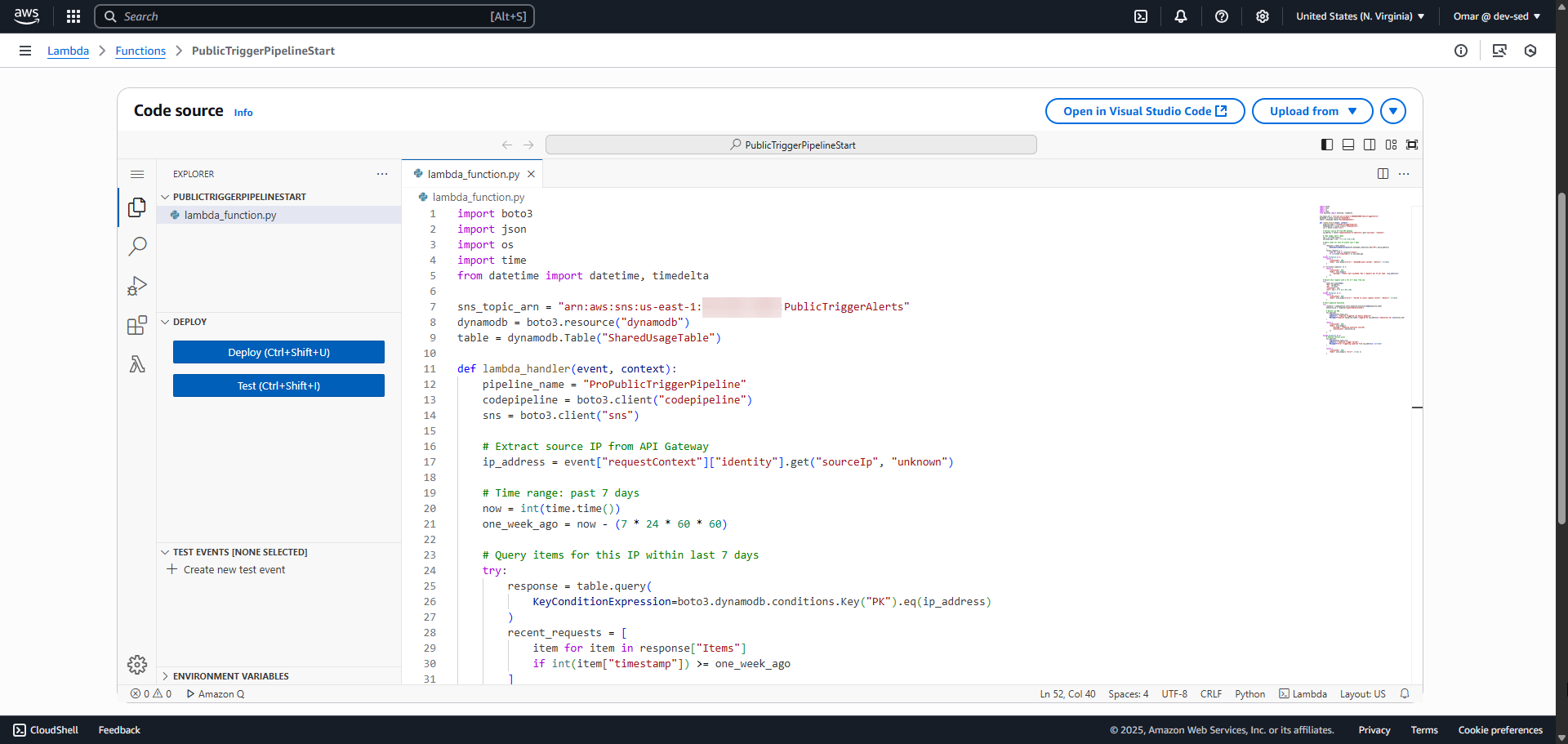Image resolution: width=1568 pixels, height=744 pixels.
Task: Change language mode via Python entry
Action: coord(1249,694)
